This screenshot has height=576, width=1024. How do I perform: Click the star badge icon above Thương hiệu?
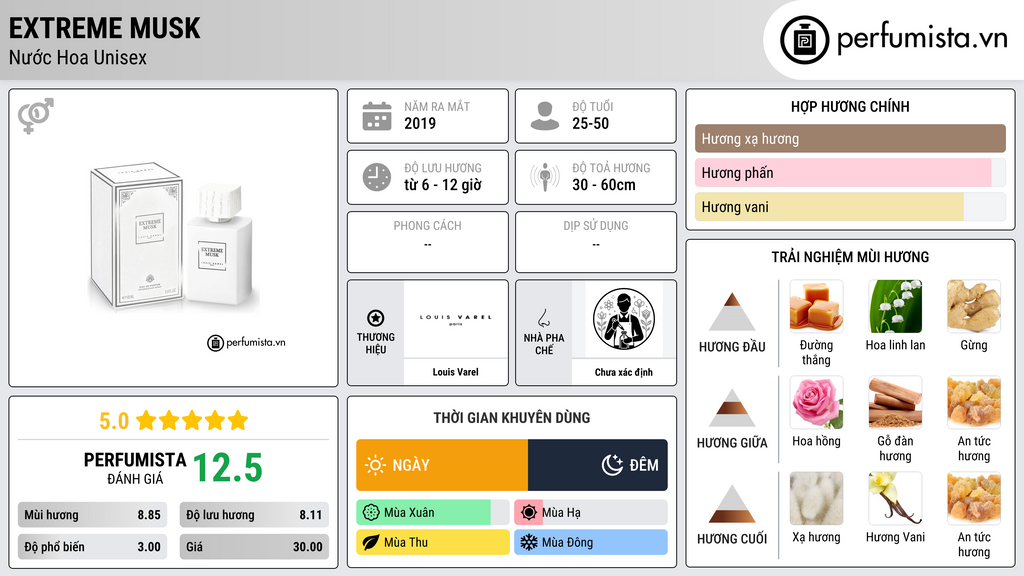click(376, 318)
